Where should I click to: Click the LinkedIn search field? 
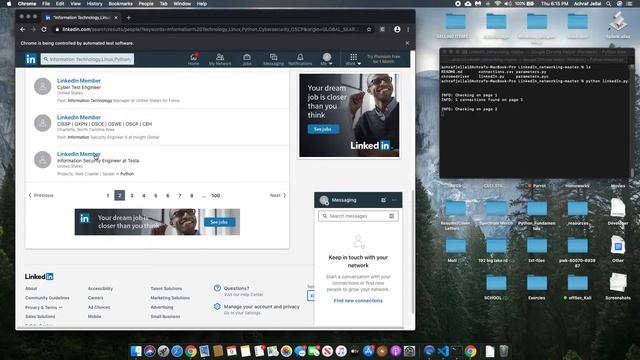coord(87,59)
